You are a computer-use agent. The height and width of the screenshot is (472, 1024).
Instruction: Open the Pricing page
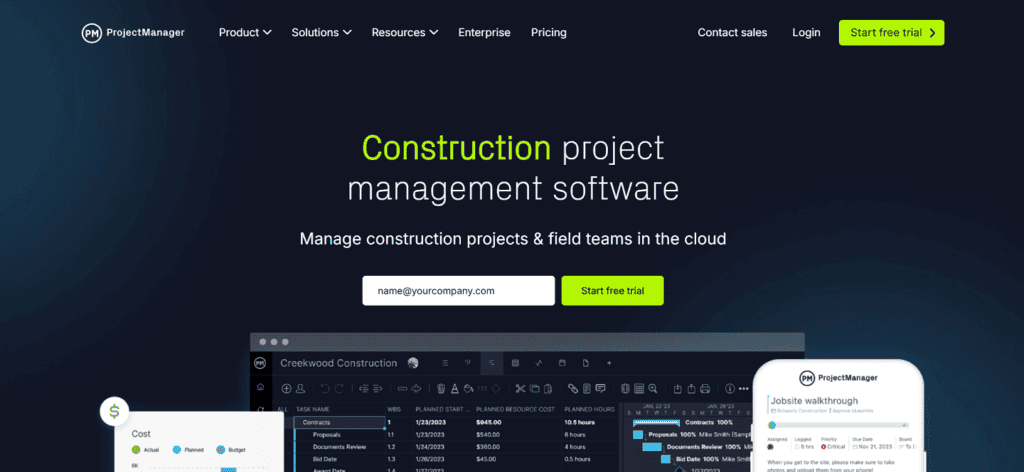549,33
